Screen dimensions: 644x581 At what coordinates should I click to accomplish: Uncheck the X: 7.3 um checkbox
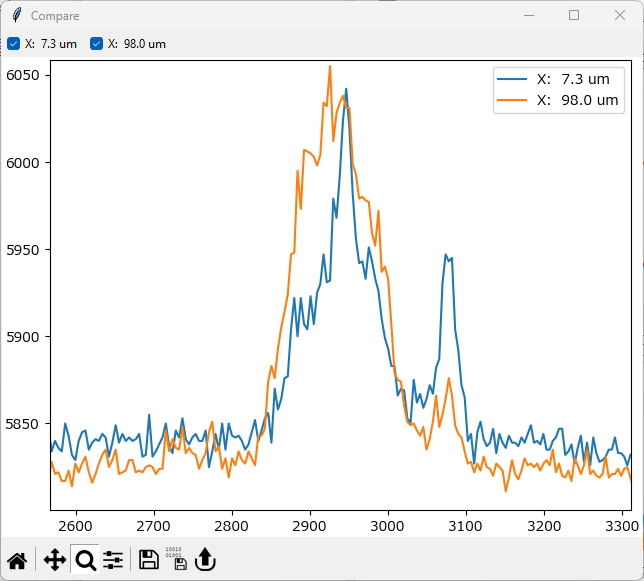pyautogui.click(x=13, y=44)
